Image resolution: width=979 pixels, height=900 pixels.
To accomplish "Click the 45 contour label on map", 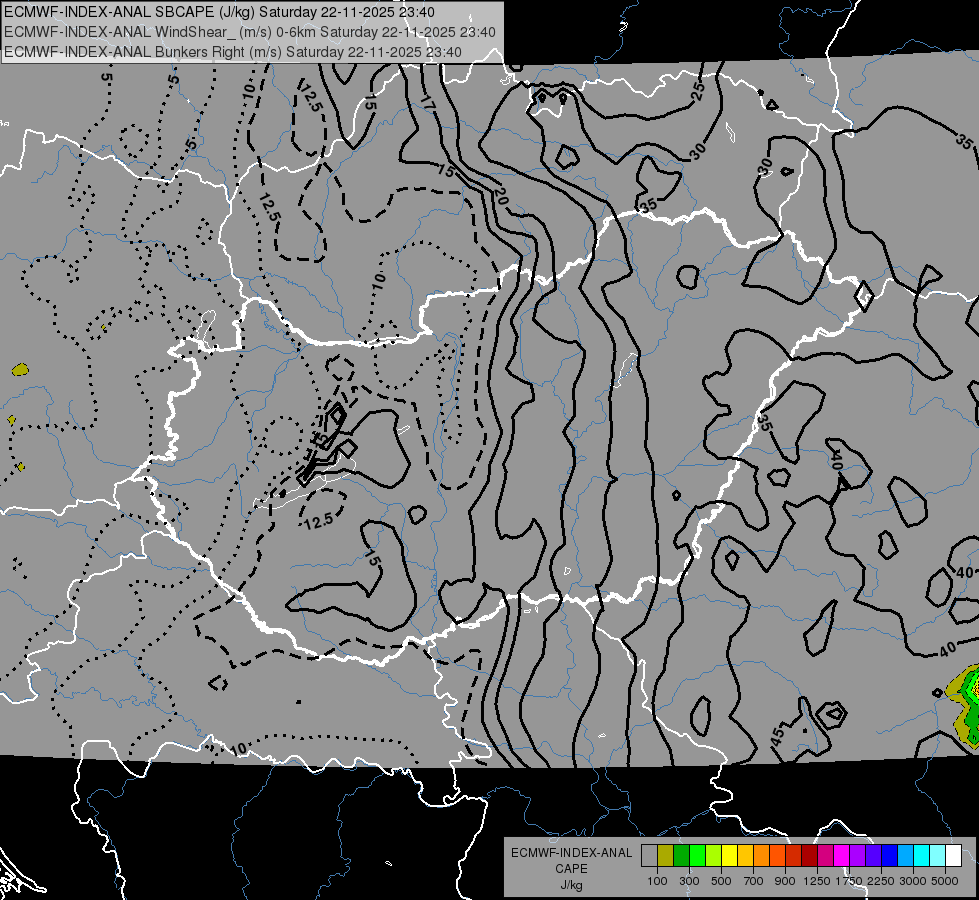I will tap(777, 737).
